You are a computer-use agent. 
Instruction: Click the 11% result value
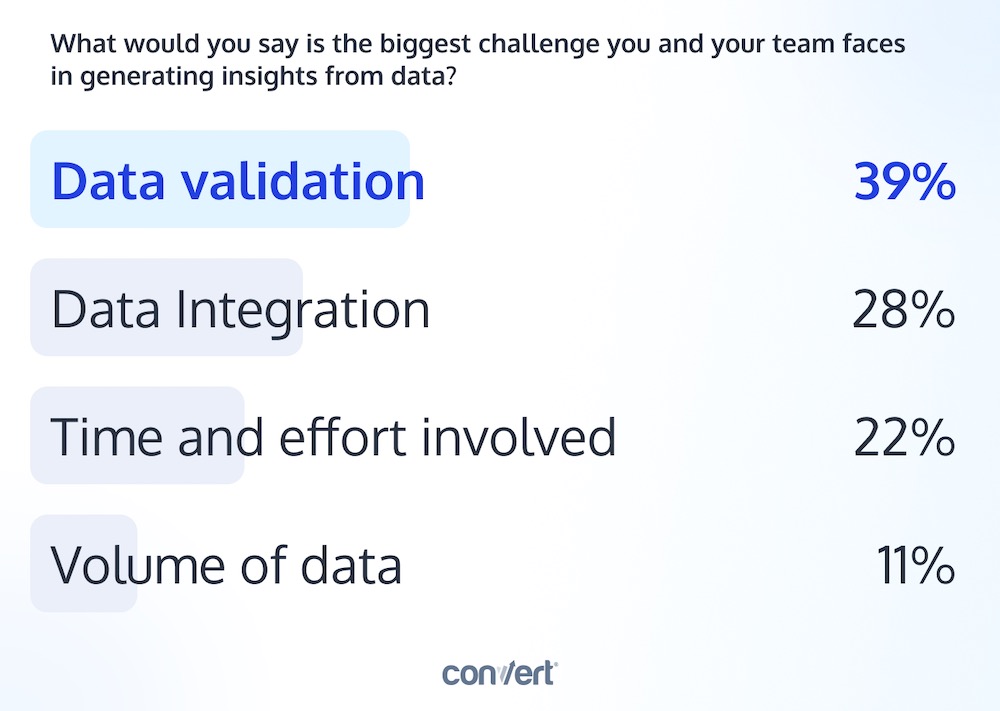(916, 565)
